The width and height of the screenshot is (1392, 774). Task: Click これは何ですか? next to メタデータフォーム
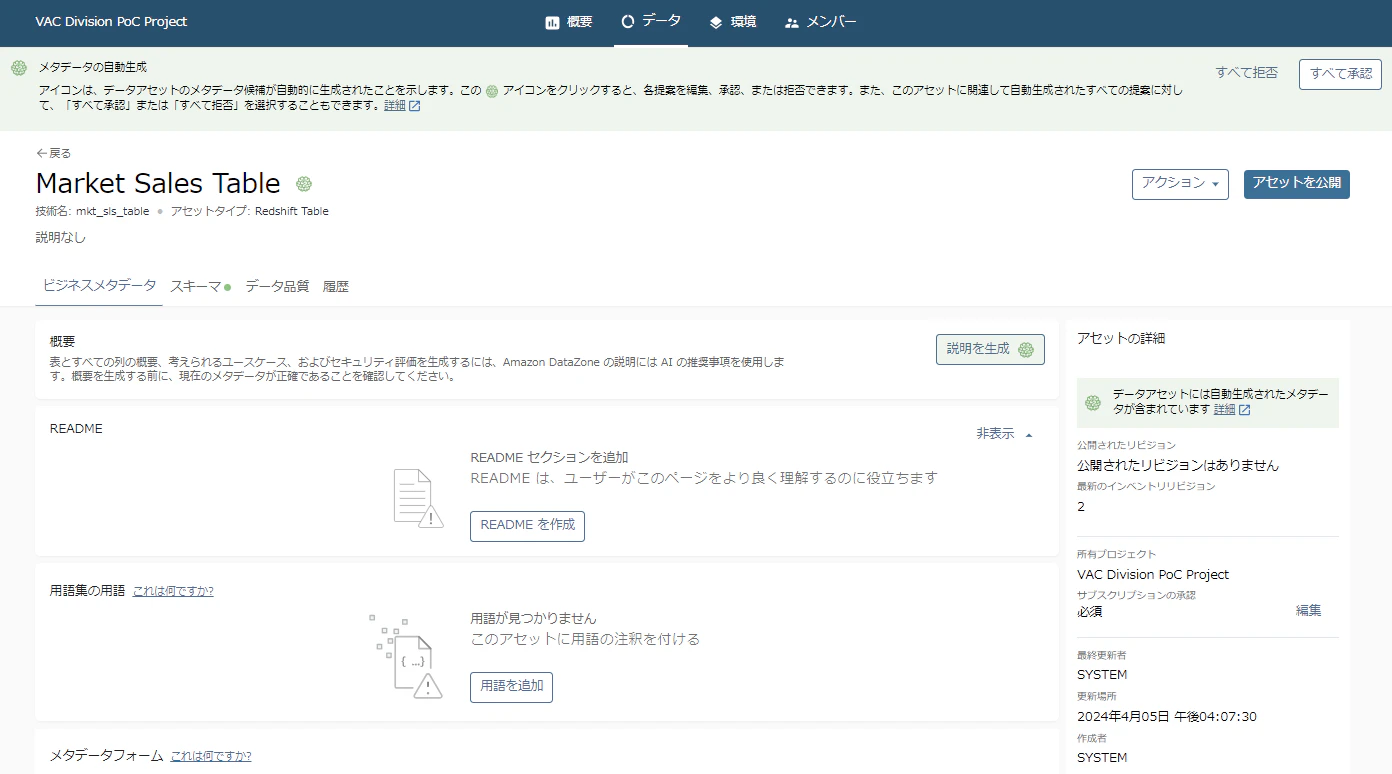pyautogui.click(x=210, y=756)
